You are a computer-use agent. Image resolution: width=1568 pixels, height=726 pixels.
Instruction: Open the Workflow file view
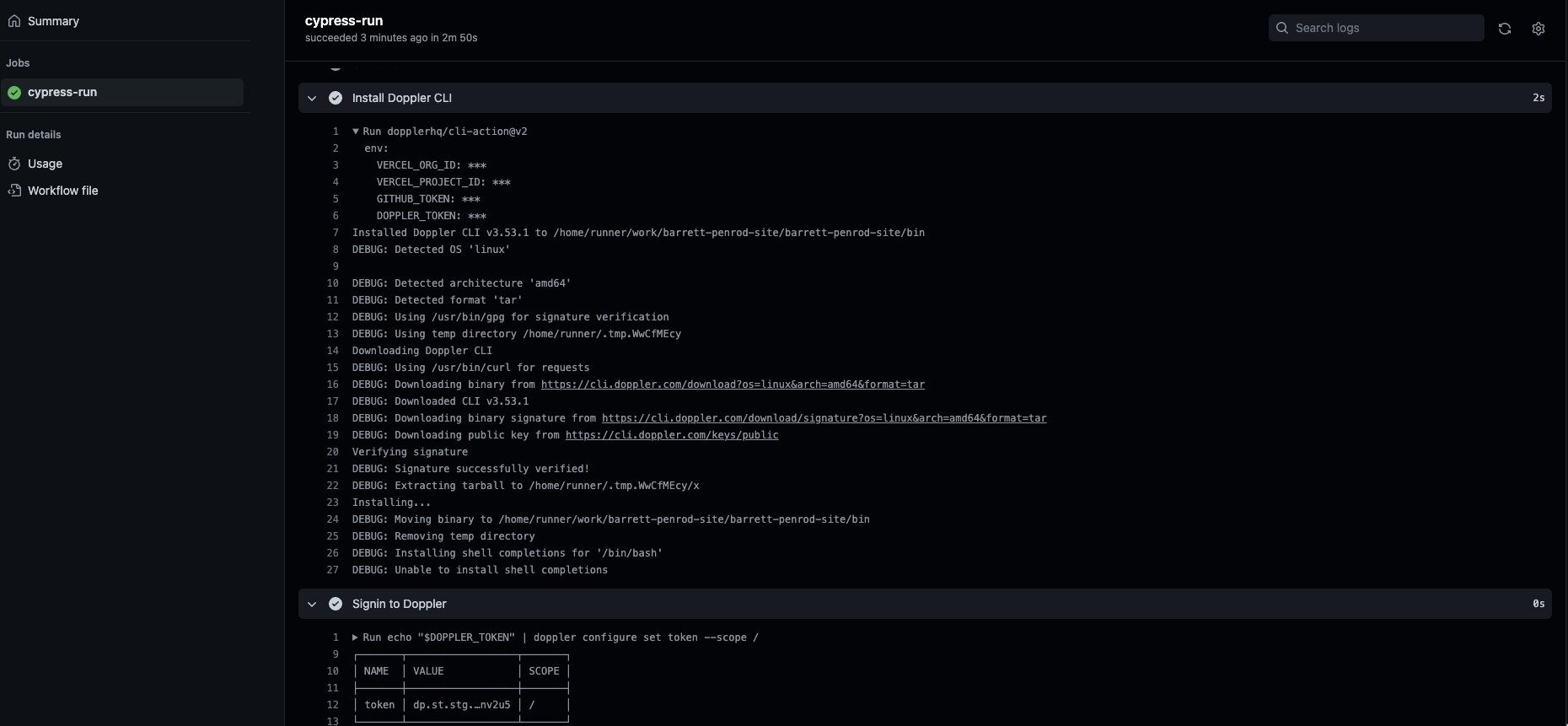click(63, 191)
